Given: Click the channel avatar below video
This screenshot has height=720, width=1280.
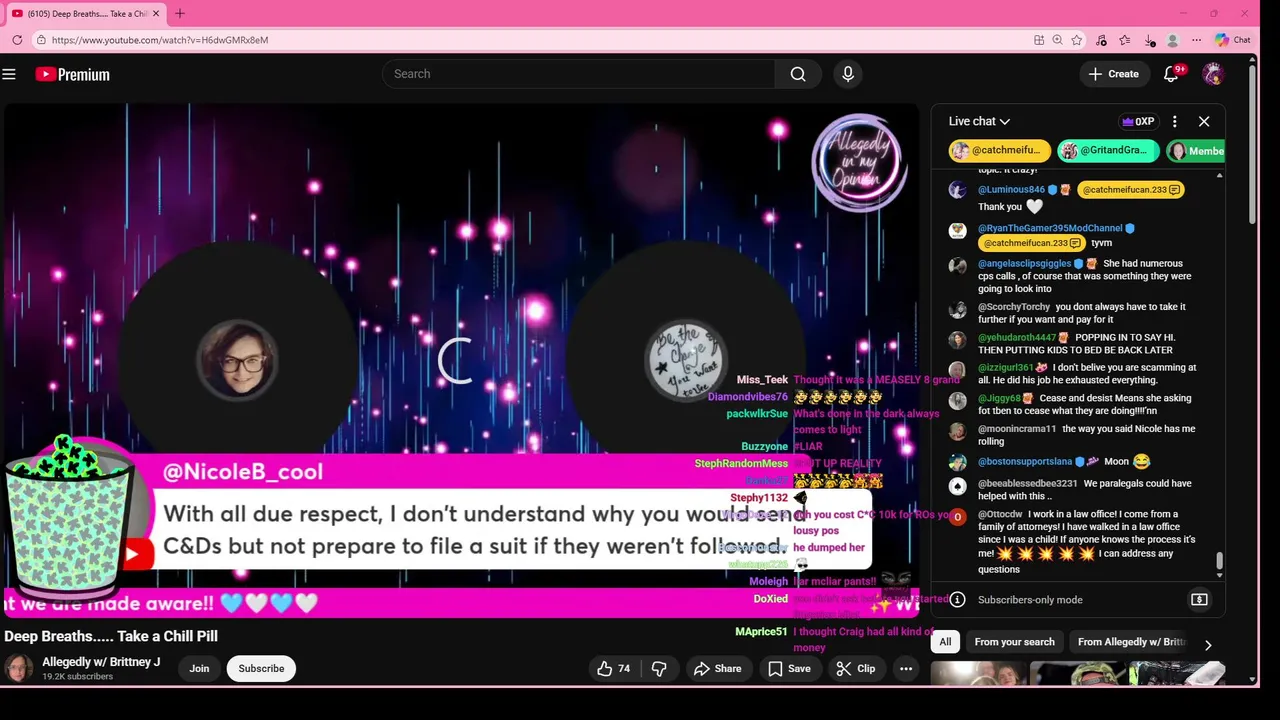Looking at the screenshot, I should click(x=18, y=669).
